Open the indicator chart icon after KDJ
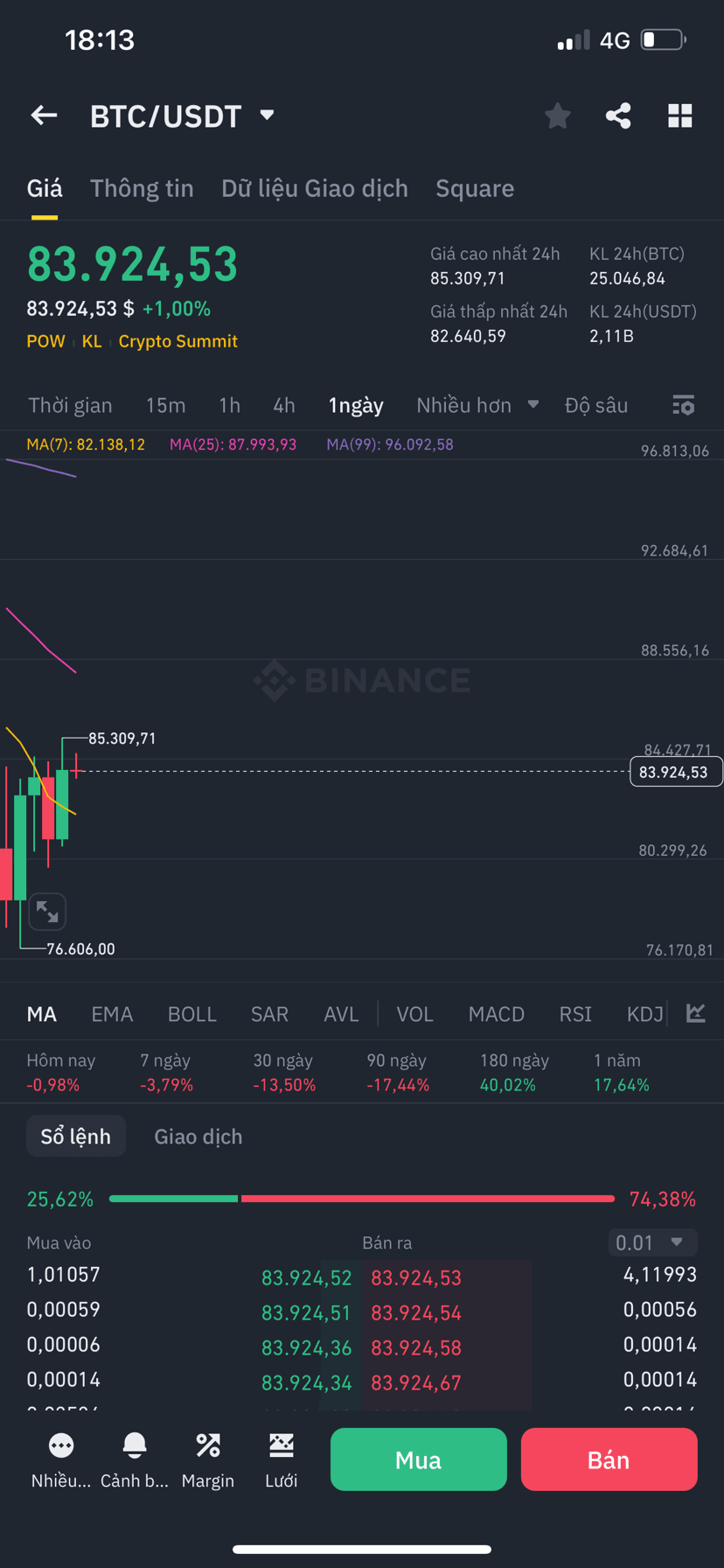724x1568 pixels. [x=696, y=1013]
